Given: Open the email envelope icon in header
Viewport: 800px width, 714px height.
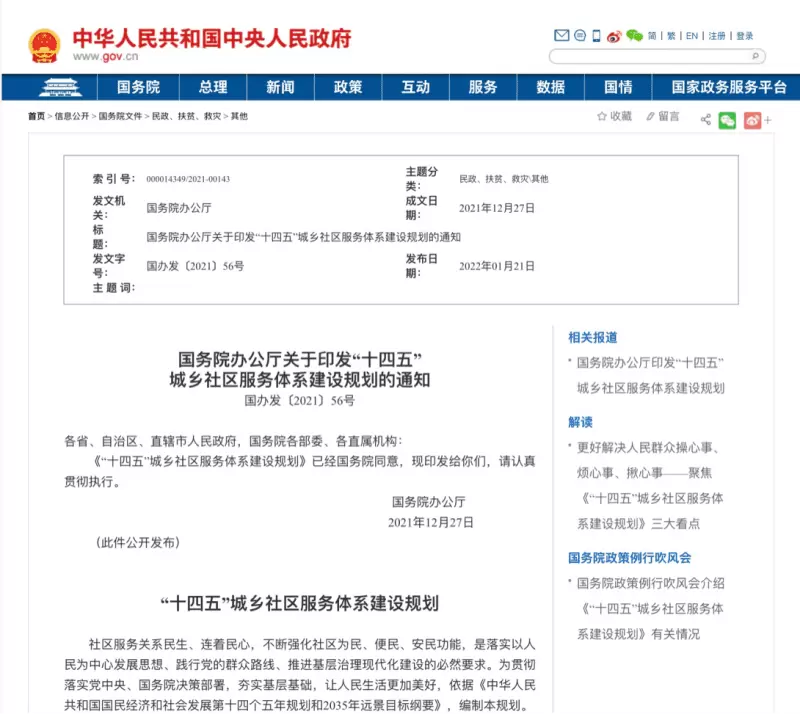Looking at the screenshot, I should click(x=561, y=36).
